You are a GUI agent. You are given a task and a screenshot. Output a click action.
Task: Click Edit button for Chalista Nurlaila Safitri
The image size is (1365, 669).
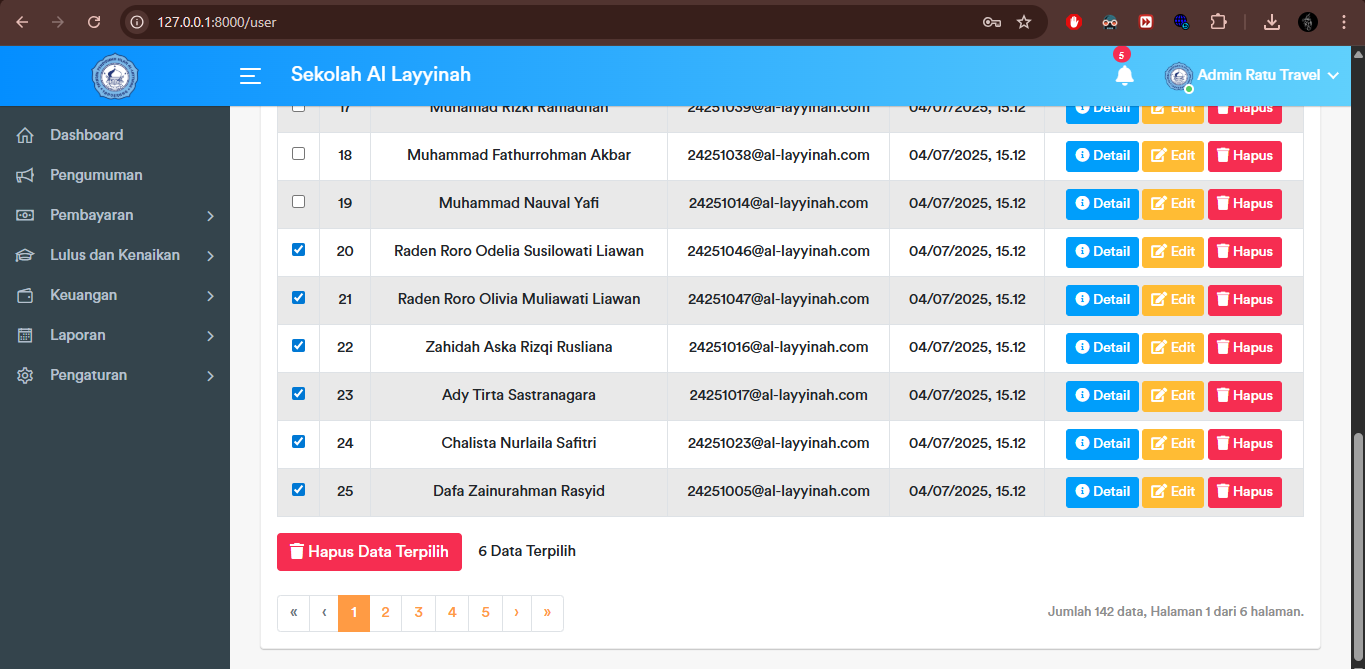click(1172, 444)
